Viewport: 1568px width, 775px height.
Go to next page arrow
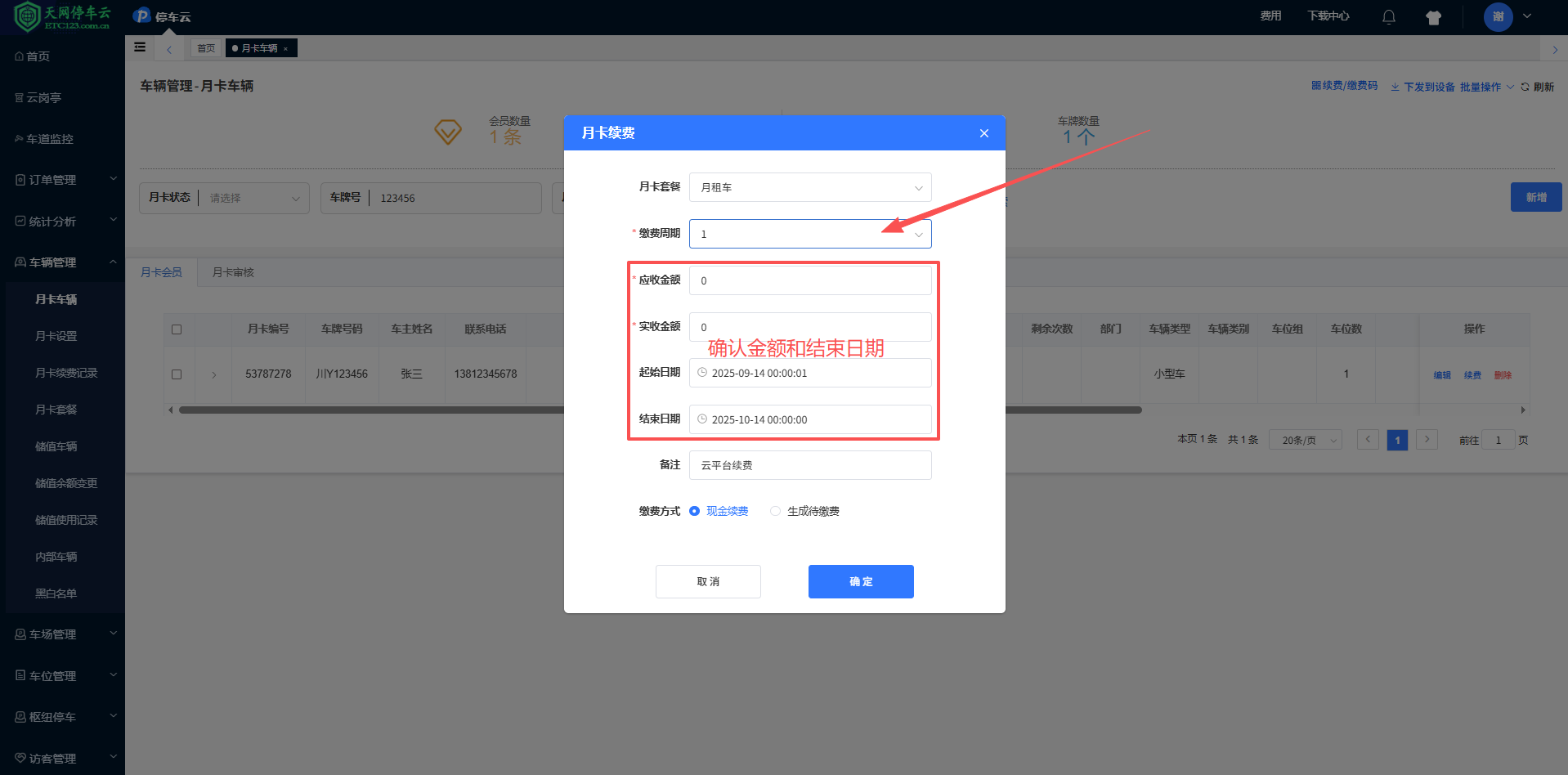point(1427,440)
